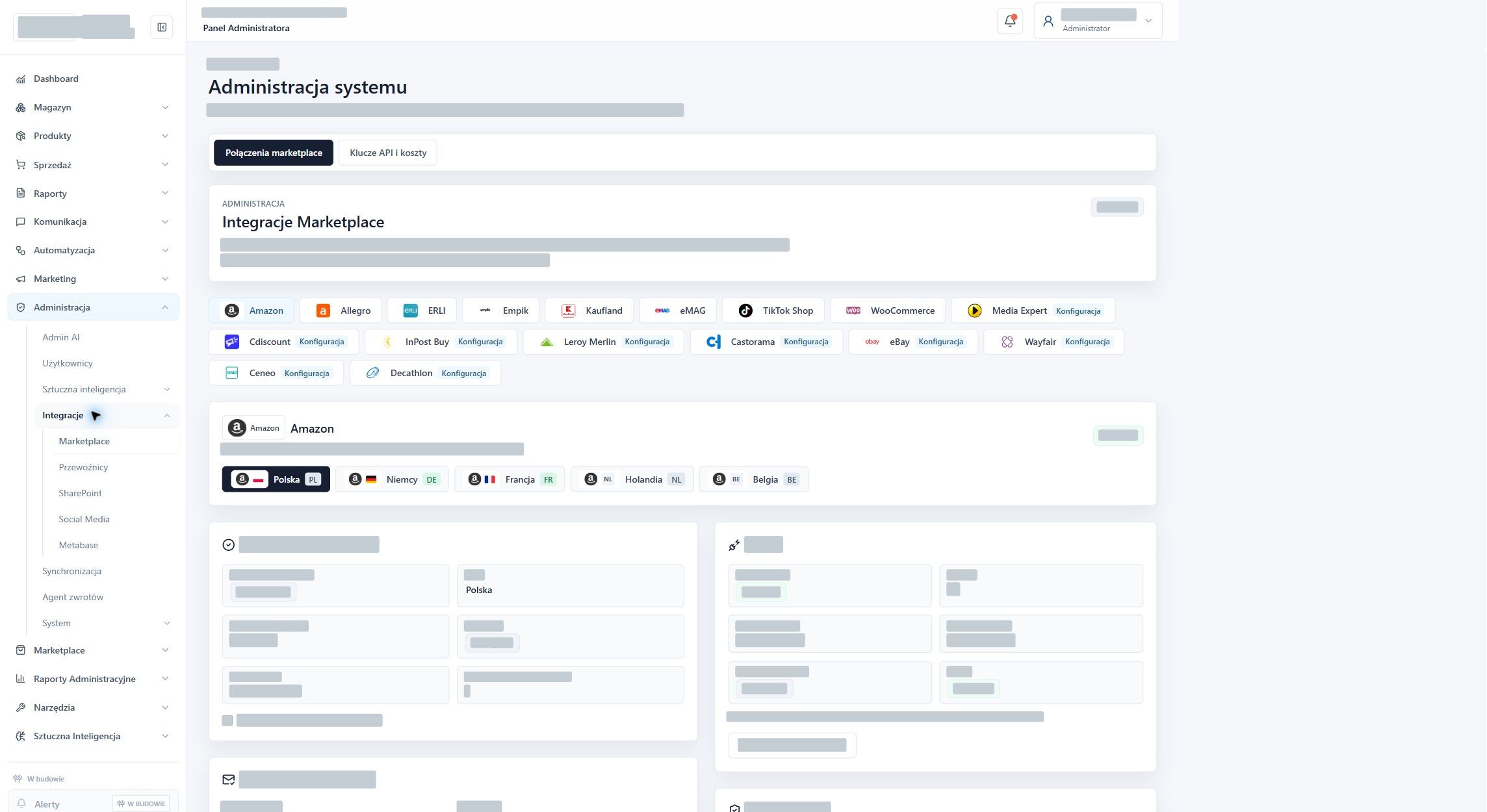Click the Administracja shield icon
The height and width of the screenshot is (812, 1487).
tap(21, 307)
